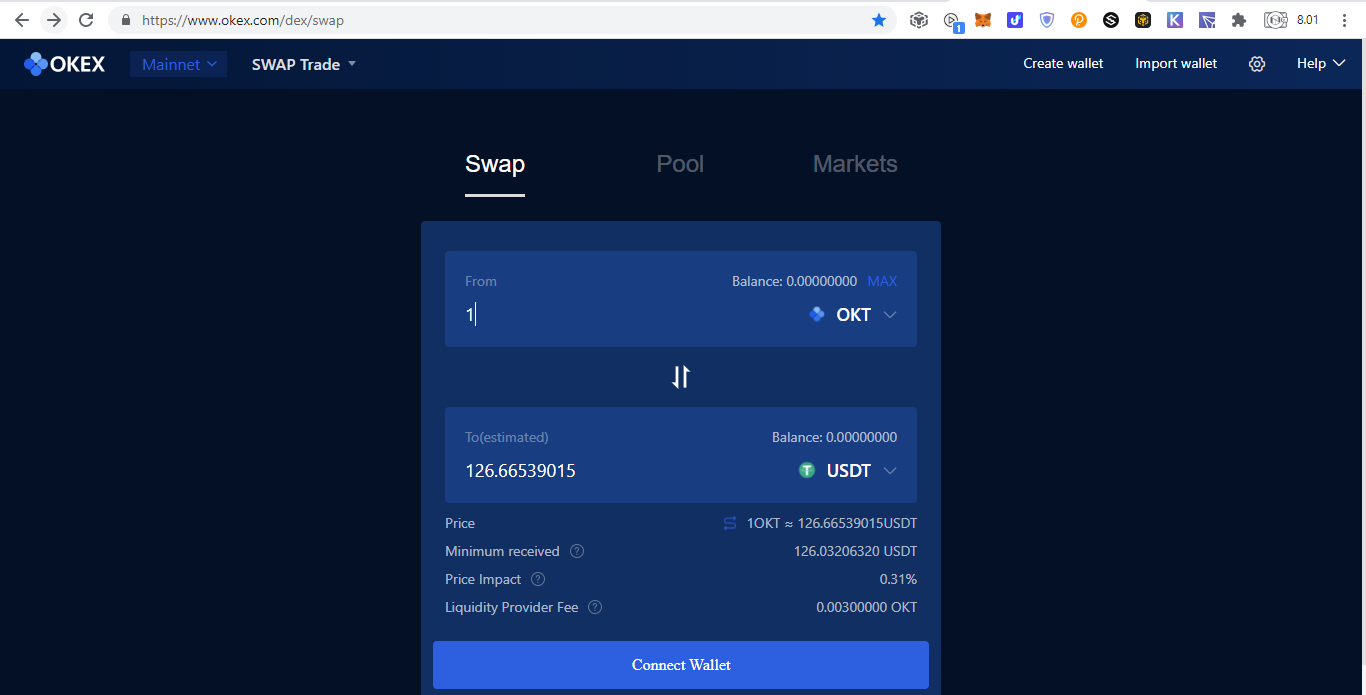The height and width of the screenshot is (695, 1366).
Task: Open the Mainnet network dropdown
Action: pyautogui.click(x=179, y=64)
